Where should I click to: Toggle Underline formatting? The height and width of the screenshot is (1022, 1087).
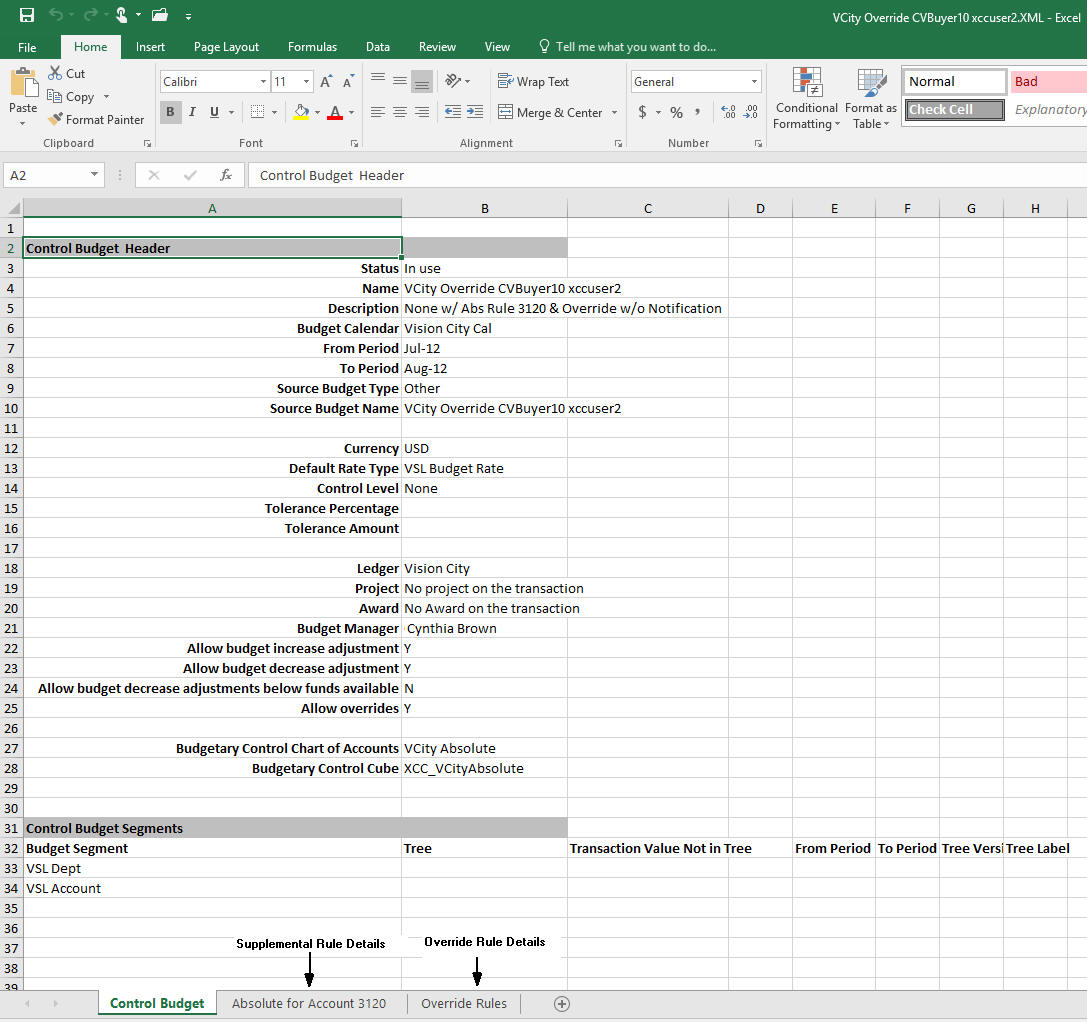(x=214, y=112)
